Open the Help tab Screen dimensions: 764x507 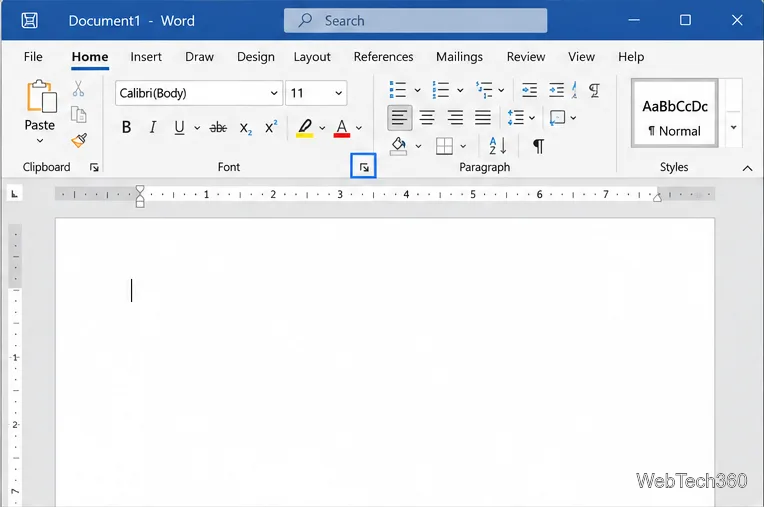pos(631,57)
